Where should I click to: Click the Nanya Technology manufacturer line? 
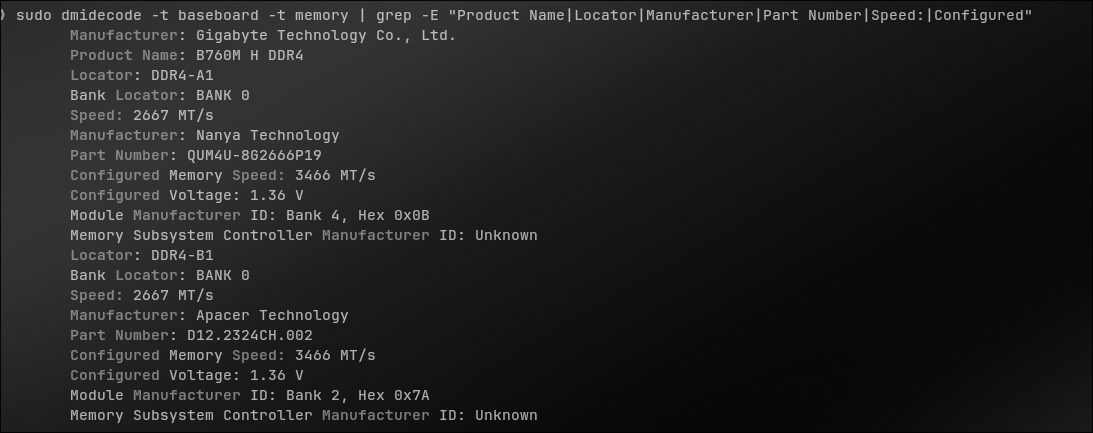point(205,135)
